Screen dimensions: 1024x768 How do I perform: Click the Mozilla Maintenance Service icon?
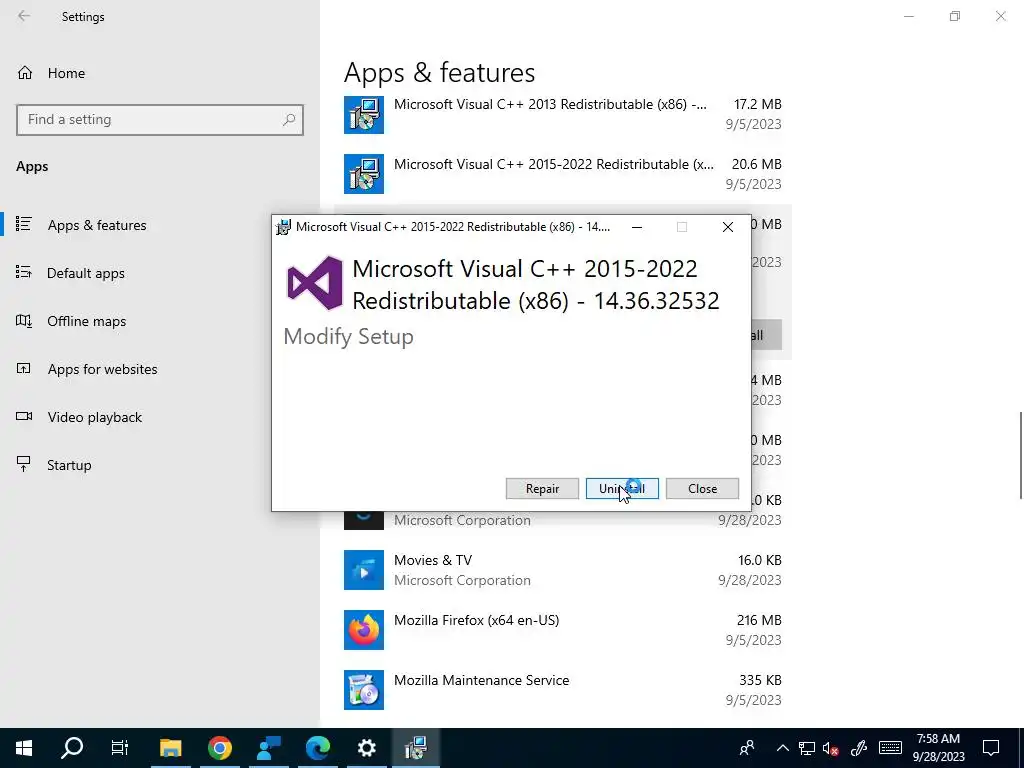(x=364, y=690)
